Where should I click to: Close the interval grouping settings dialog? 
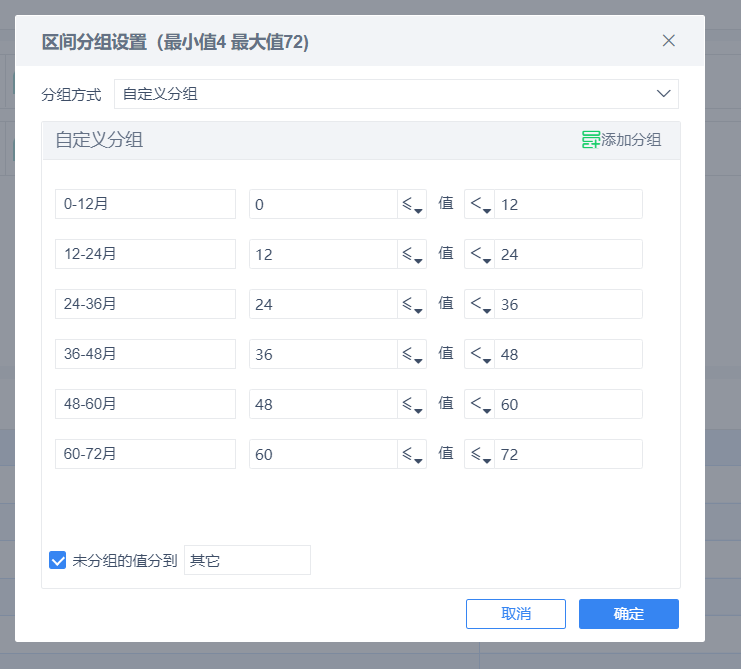[668, 41]
